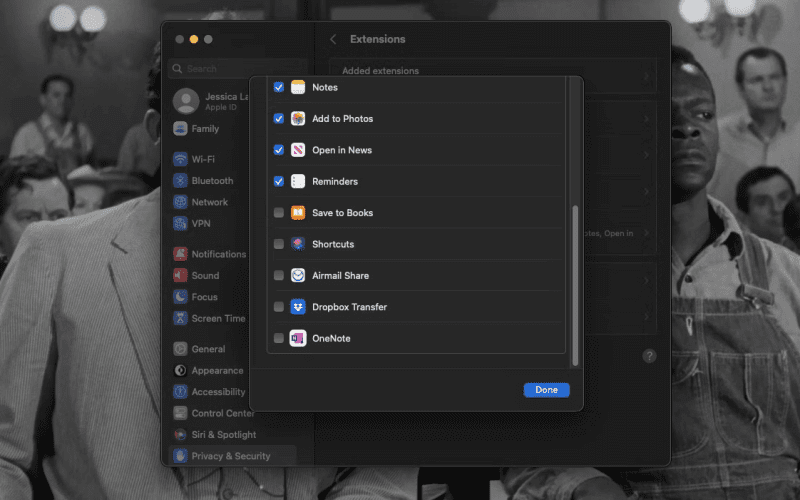Select Network label in the sidebar
The width and height of the screenshot is (800, 500).
(x=210, y=202)
